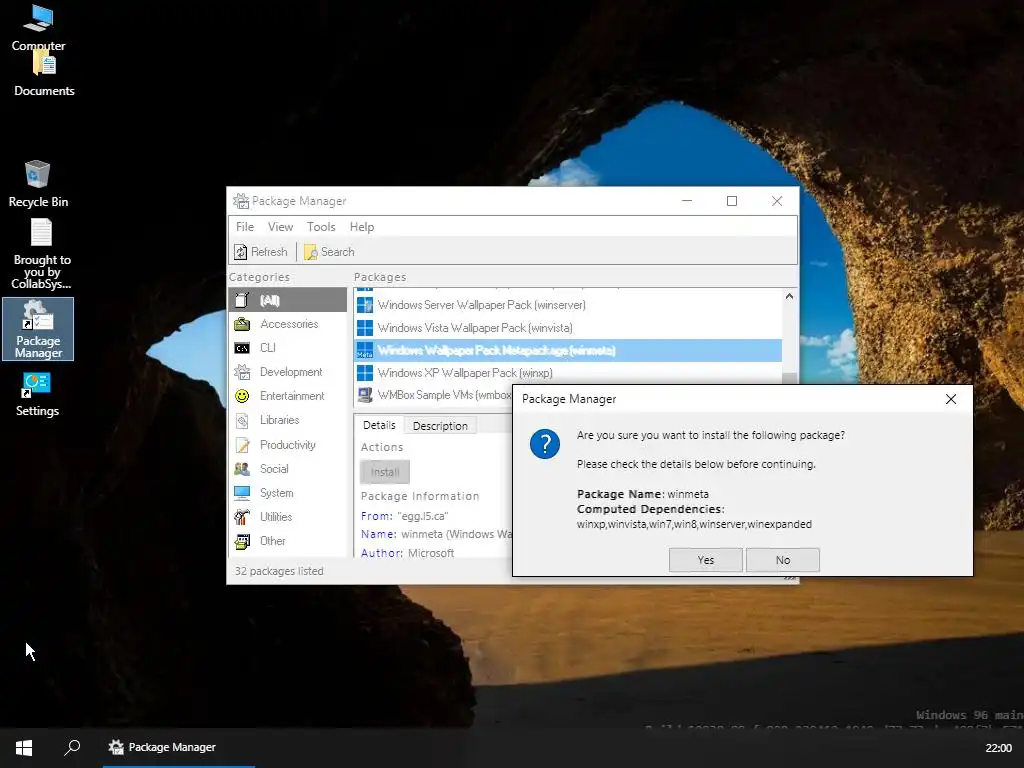
Task: Select Windows XP Wallpaper Pack package
Action: (568, 373)
